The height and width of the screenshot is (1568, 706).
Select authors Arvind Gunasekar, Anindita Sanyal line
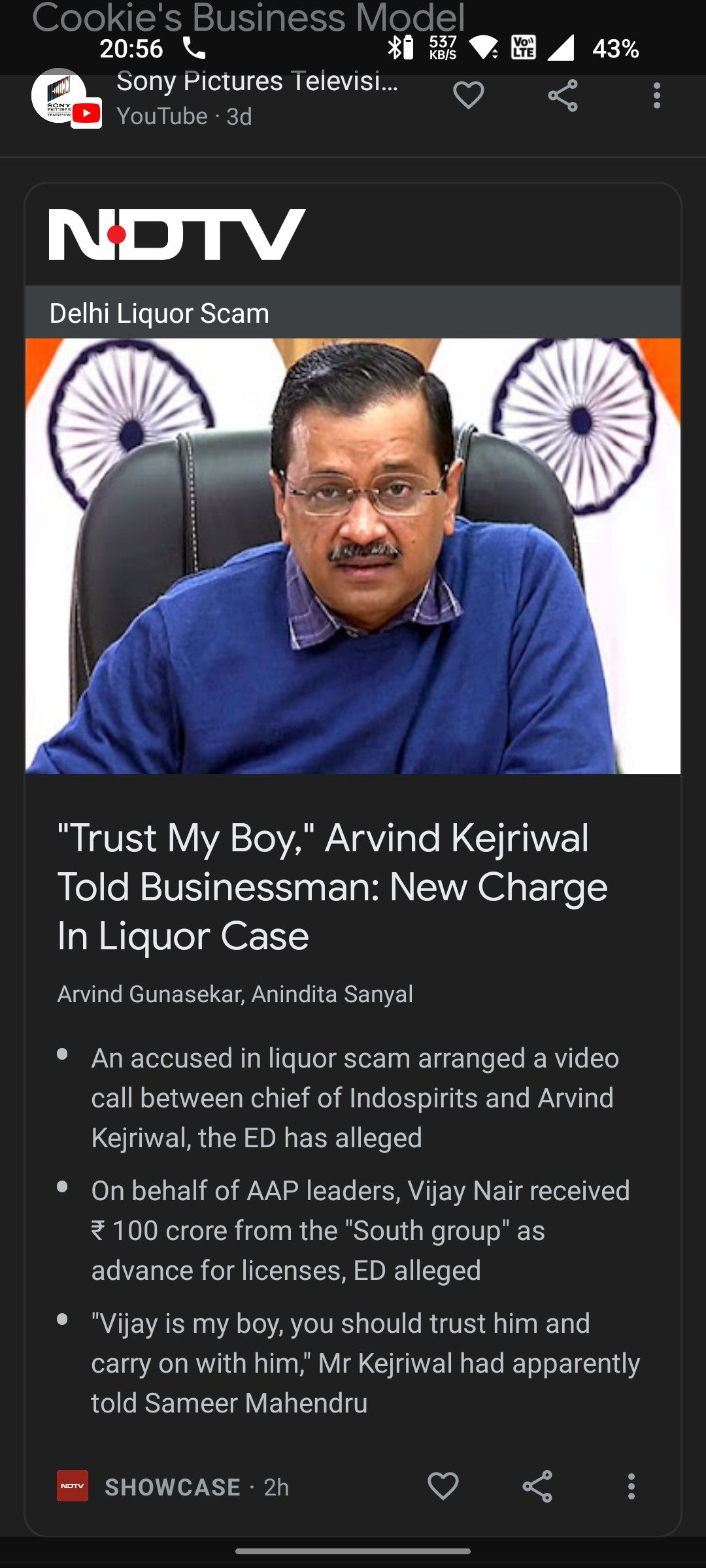click(x=235, y=994)
